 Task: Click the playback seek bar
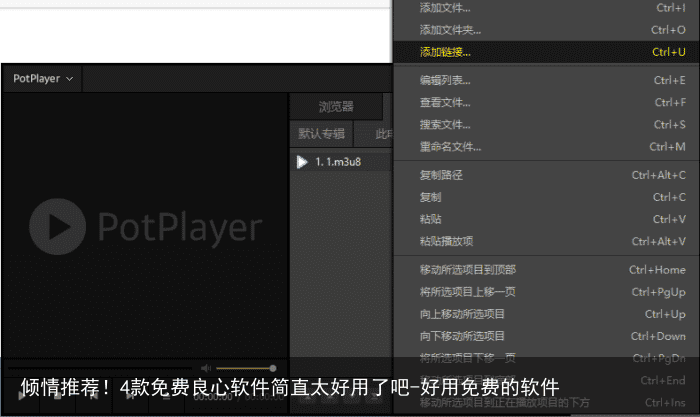100,369
